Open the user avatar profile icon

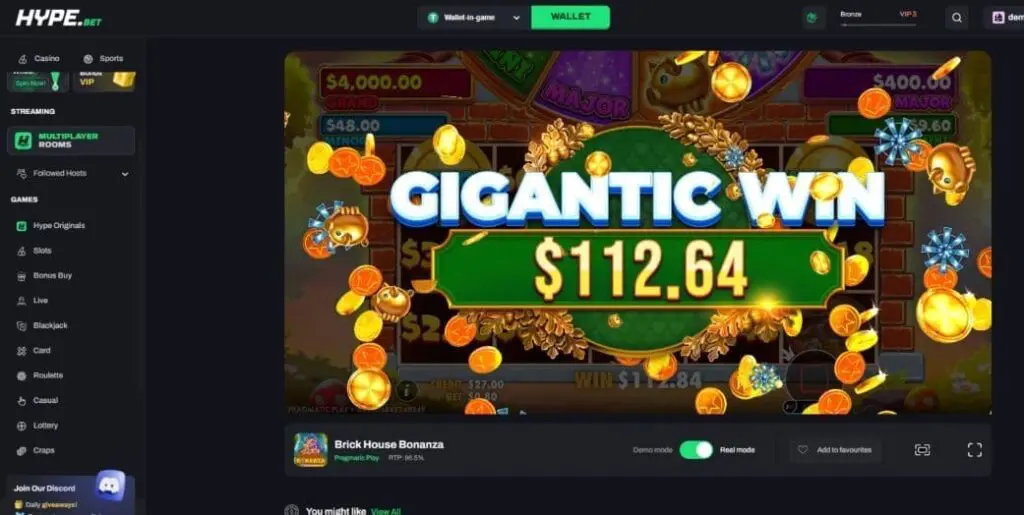999,18
